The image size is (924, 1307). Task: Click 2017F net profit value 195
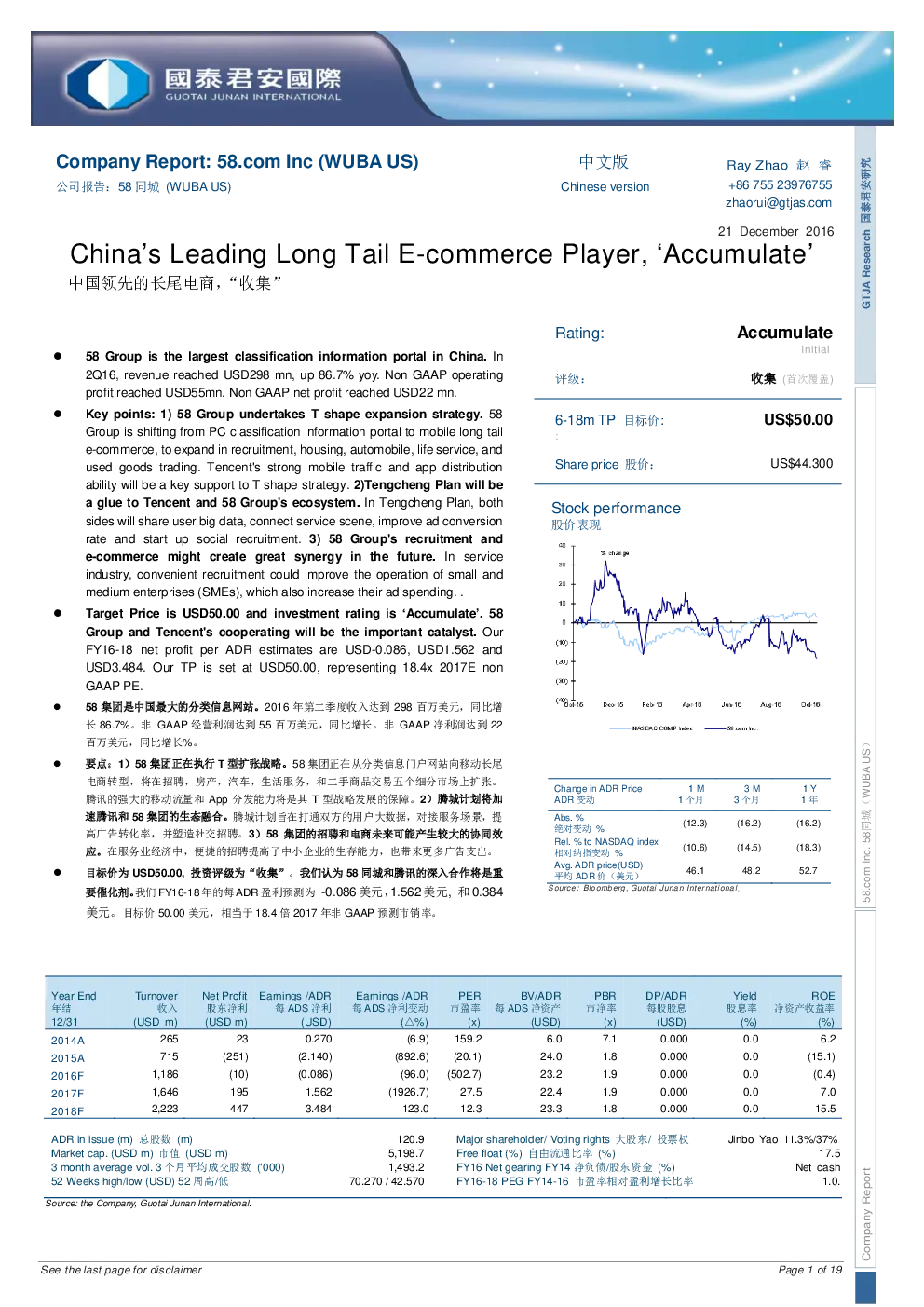(x=239, y=1092)
